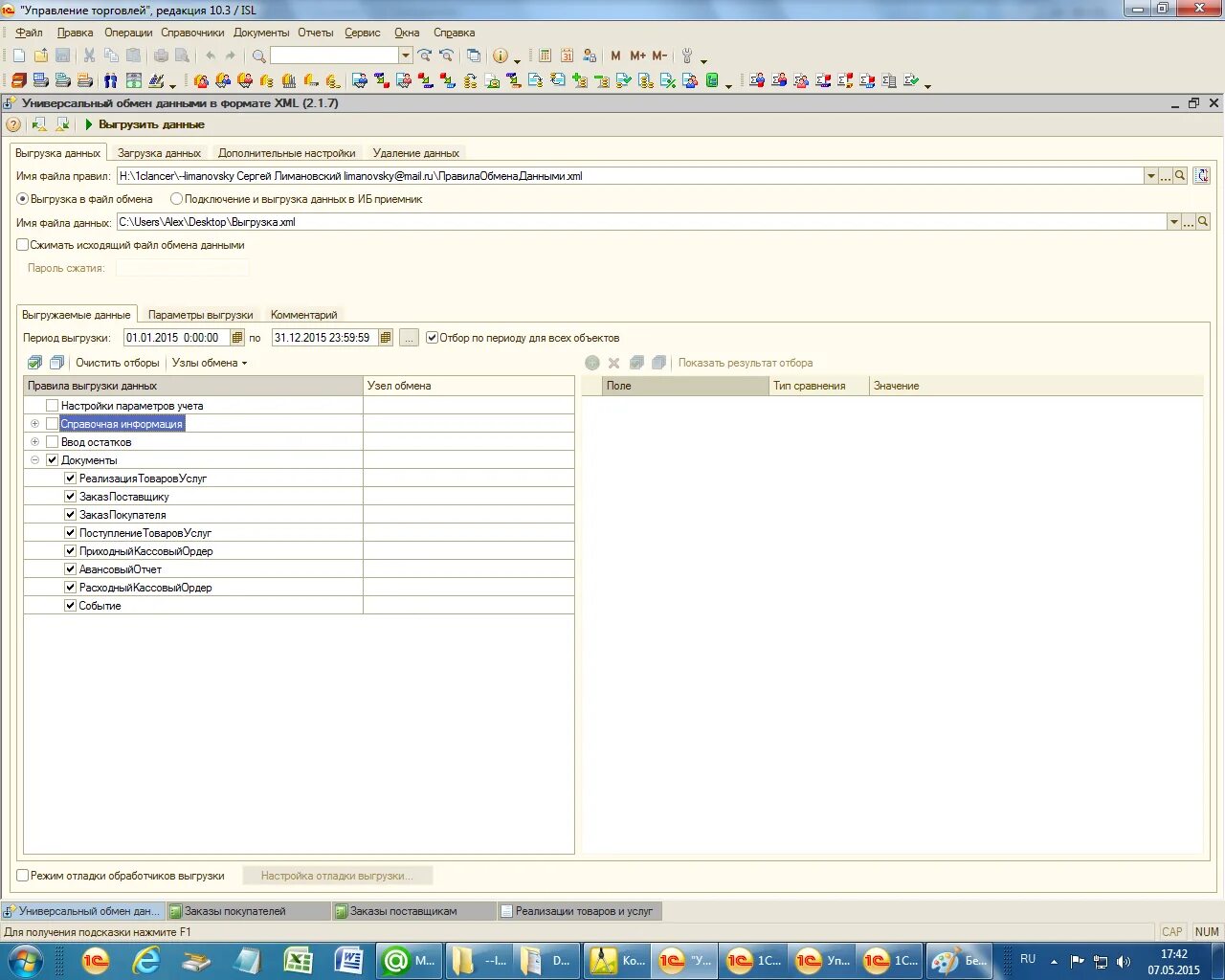Click 'Очистить отборы' button
This screenshot has width=1225, height=980.
[118, 363]
